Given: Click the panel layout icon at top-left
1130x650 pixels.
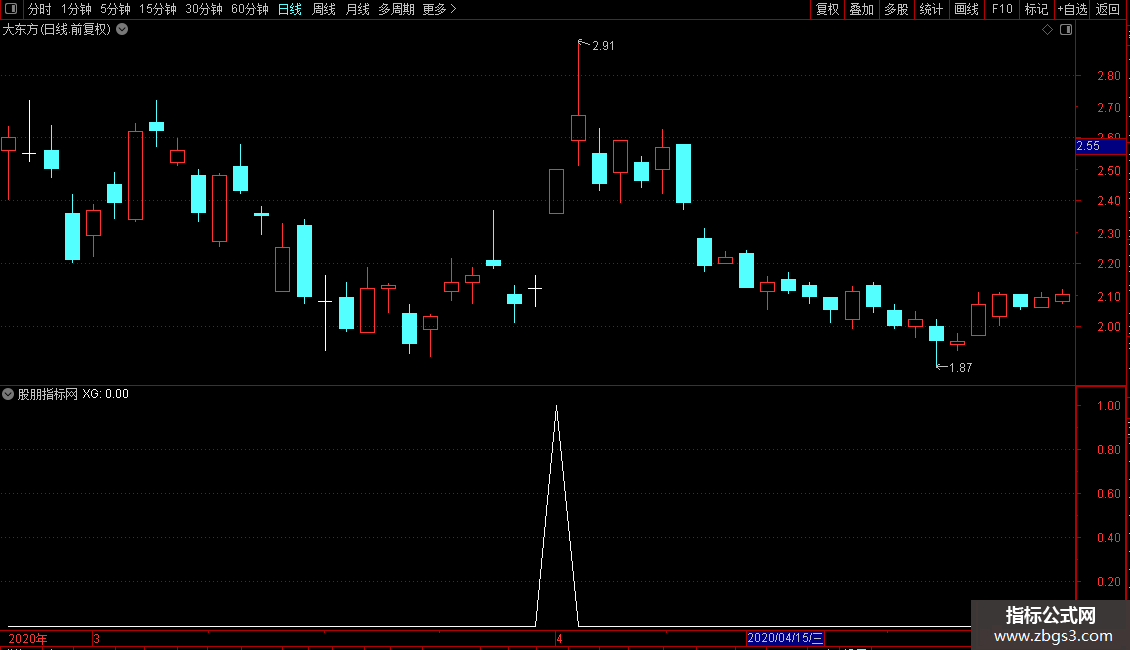Looking at the screenshot, I should tap(11, 9).
